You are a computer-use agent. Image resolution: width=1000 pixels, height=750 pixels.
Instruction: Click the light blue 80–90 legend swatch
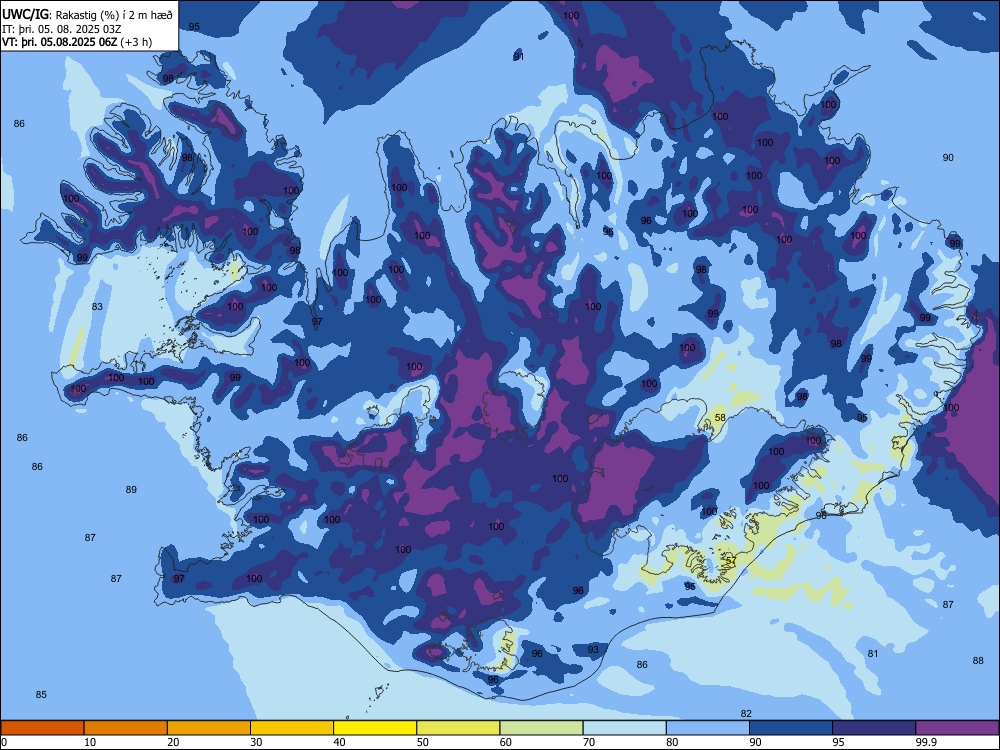coord(708,728)
